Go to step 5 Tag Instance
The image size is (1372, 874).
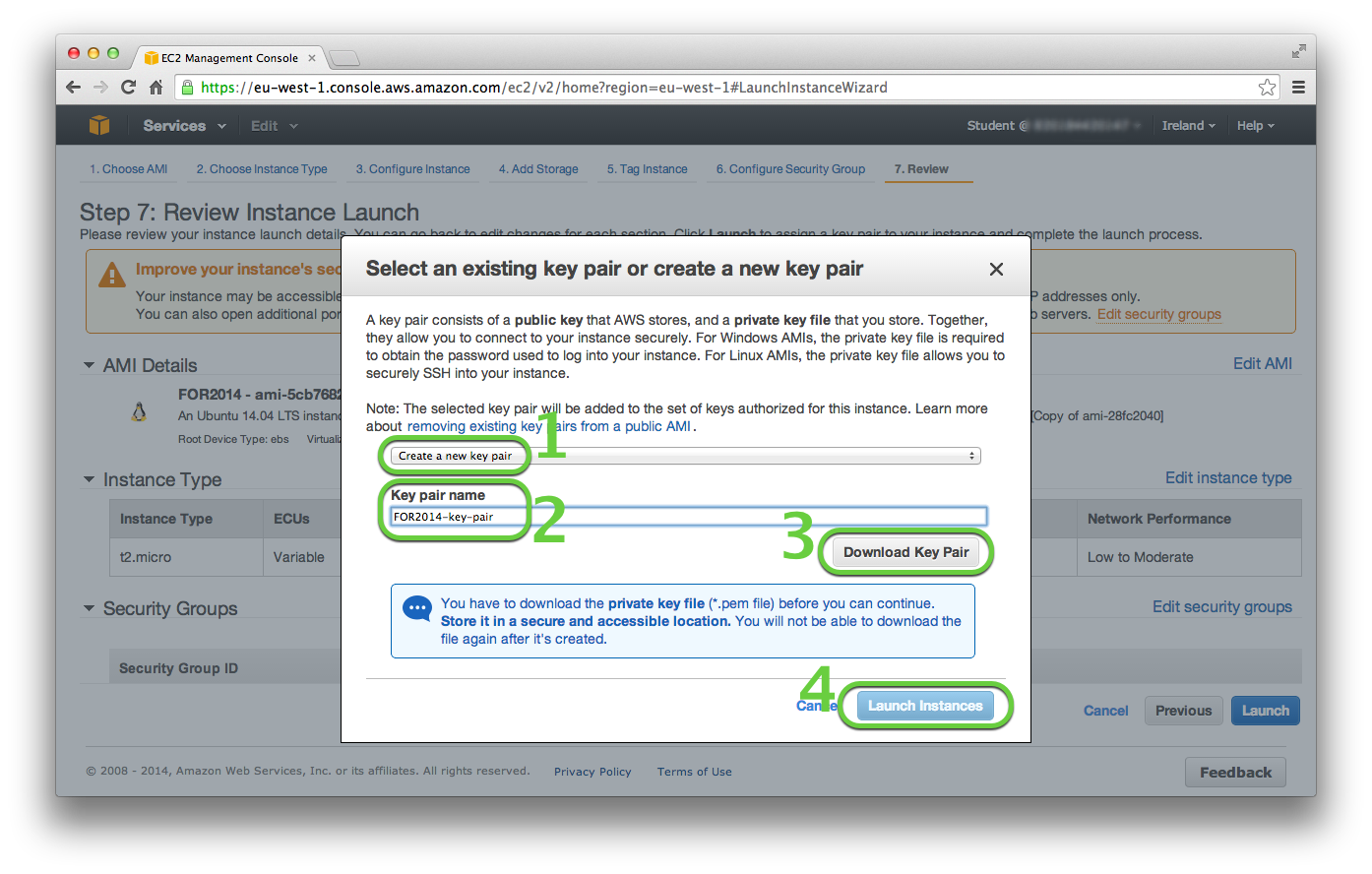[648, 169]
